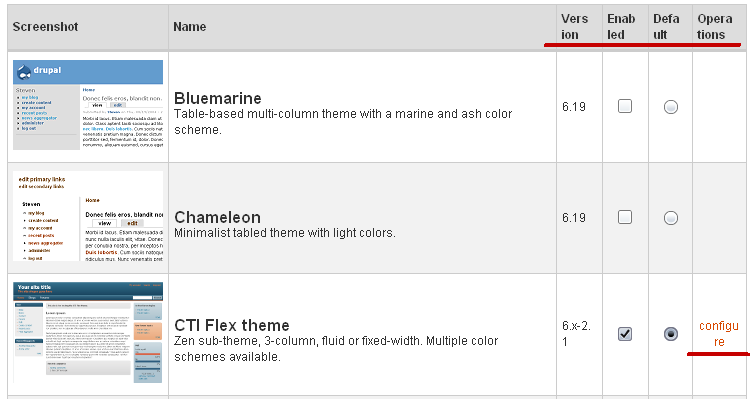Click the Chameleon theme name

[x=217, y=217]
